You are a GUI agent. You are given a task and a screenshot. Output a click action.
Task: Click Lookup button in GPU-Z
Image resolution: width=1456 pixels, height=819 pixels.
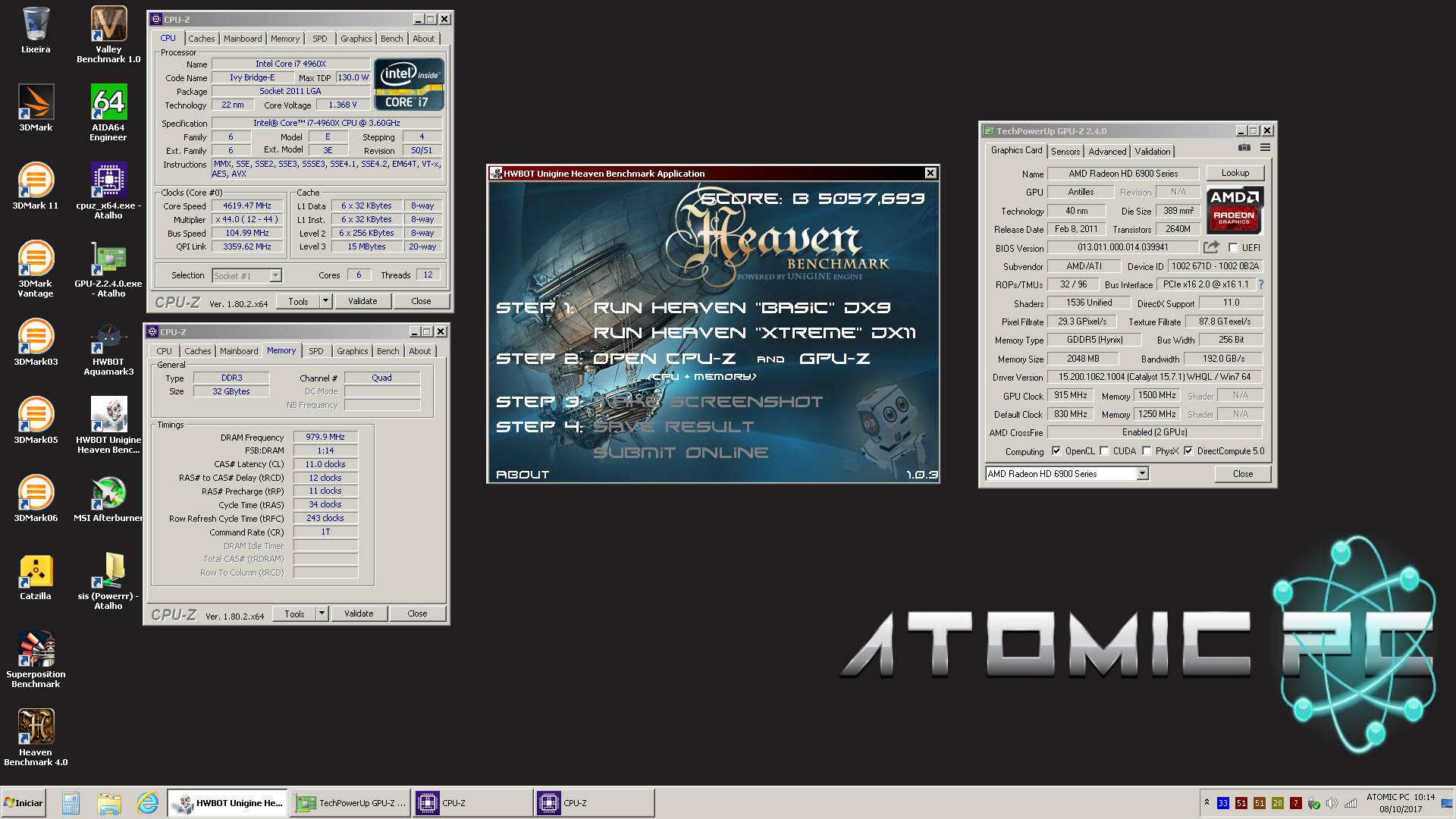(x=1235, y=173)
